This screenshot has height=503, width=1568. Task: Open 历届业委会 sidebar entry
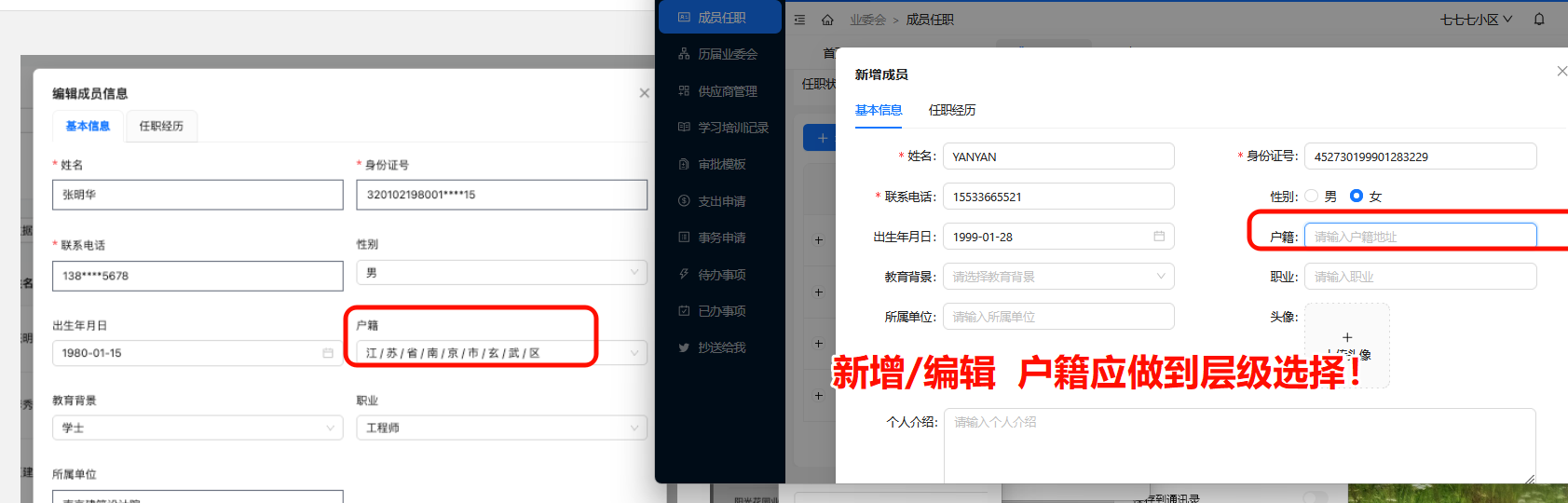[719, 54]
